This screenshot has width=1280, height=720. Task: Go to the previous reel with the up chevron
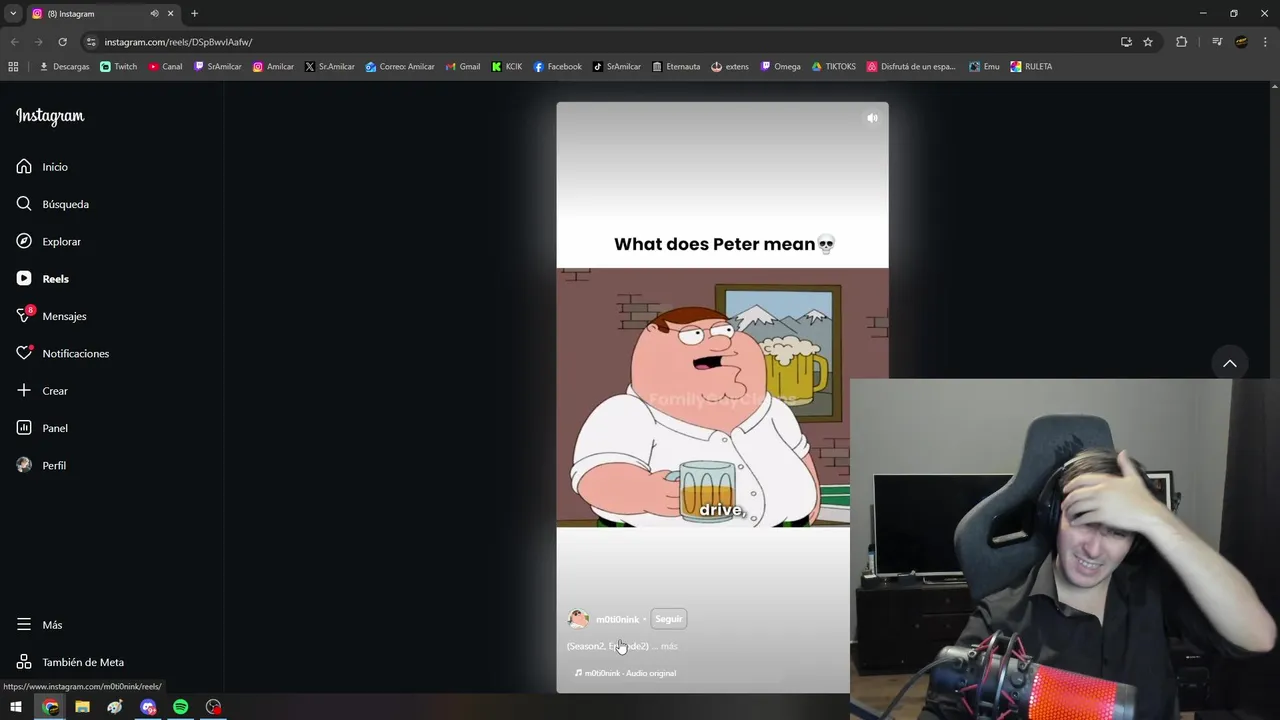(x=1230, y=364)
